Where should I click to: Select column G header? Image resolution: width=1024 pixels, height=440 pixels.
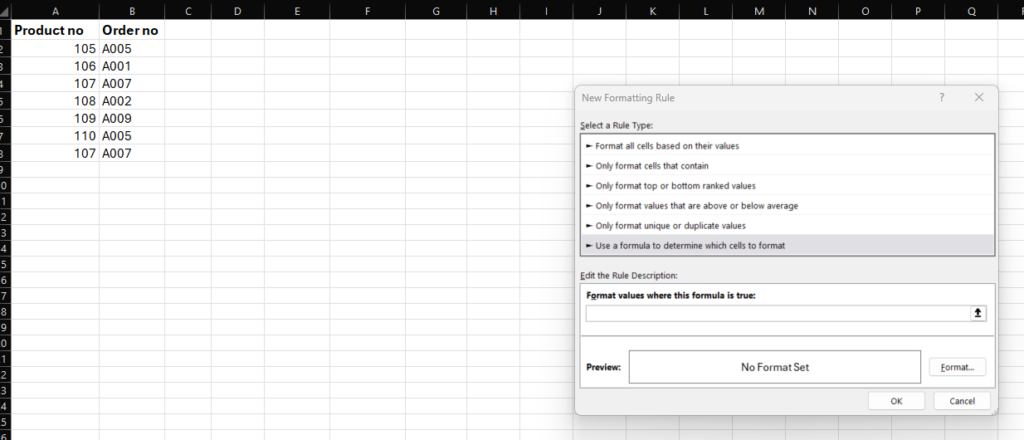(x=436, y=10)
